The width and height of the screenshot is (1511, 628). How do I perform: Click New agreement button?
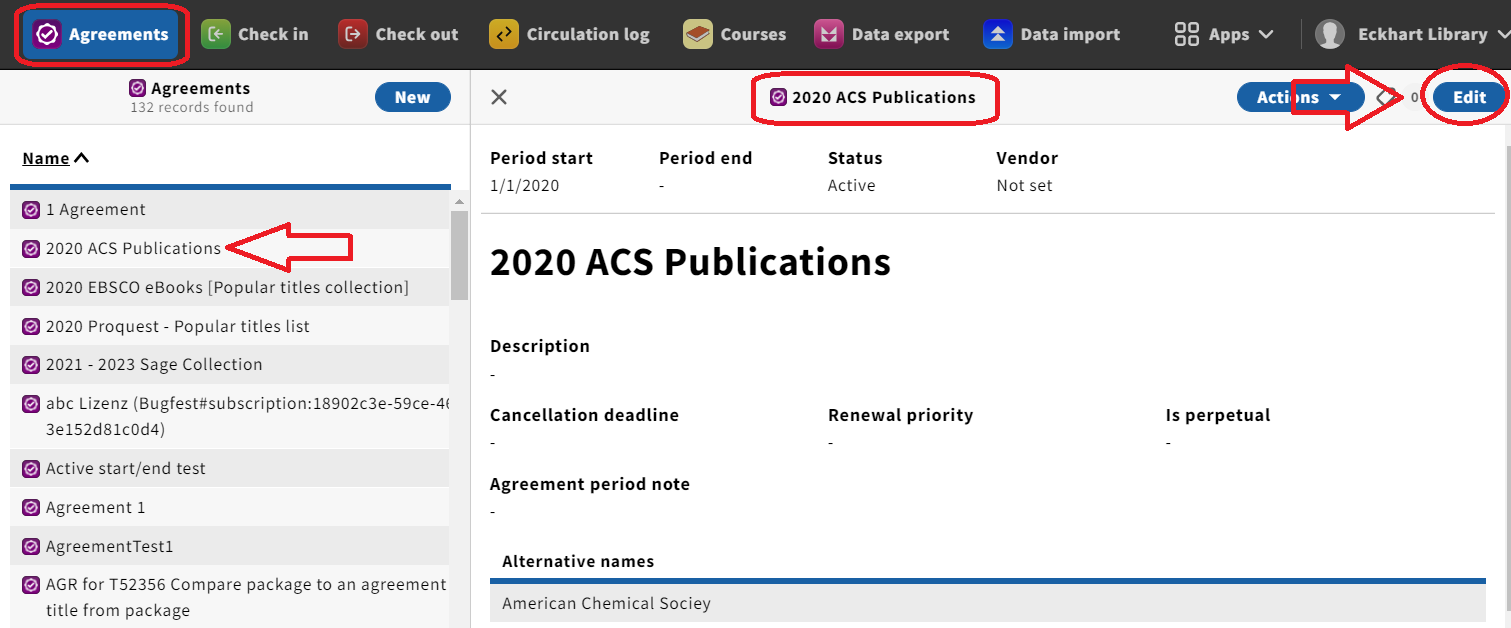tap(413, 97)
